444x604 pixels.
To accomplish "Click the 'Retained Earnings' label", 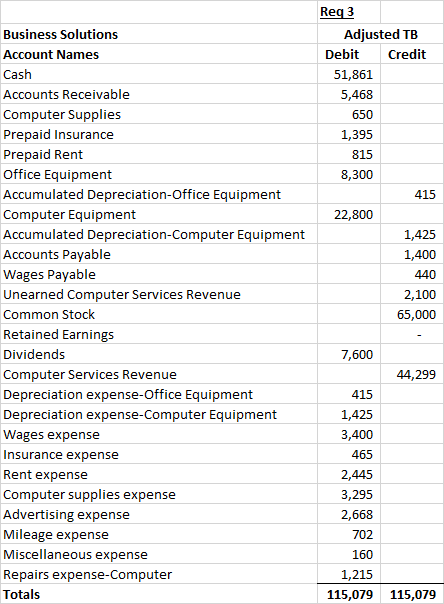I will [59, 335].
